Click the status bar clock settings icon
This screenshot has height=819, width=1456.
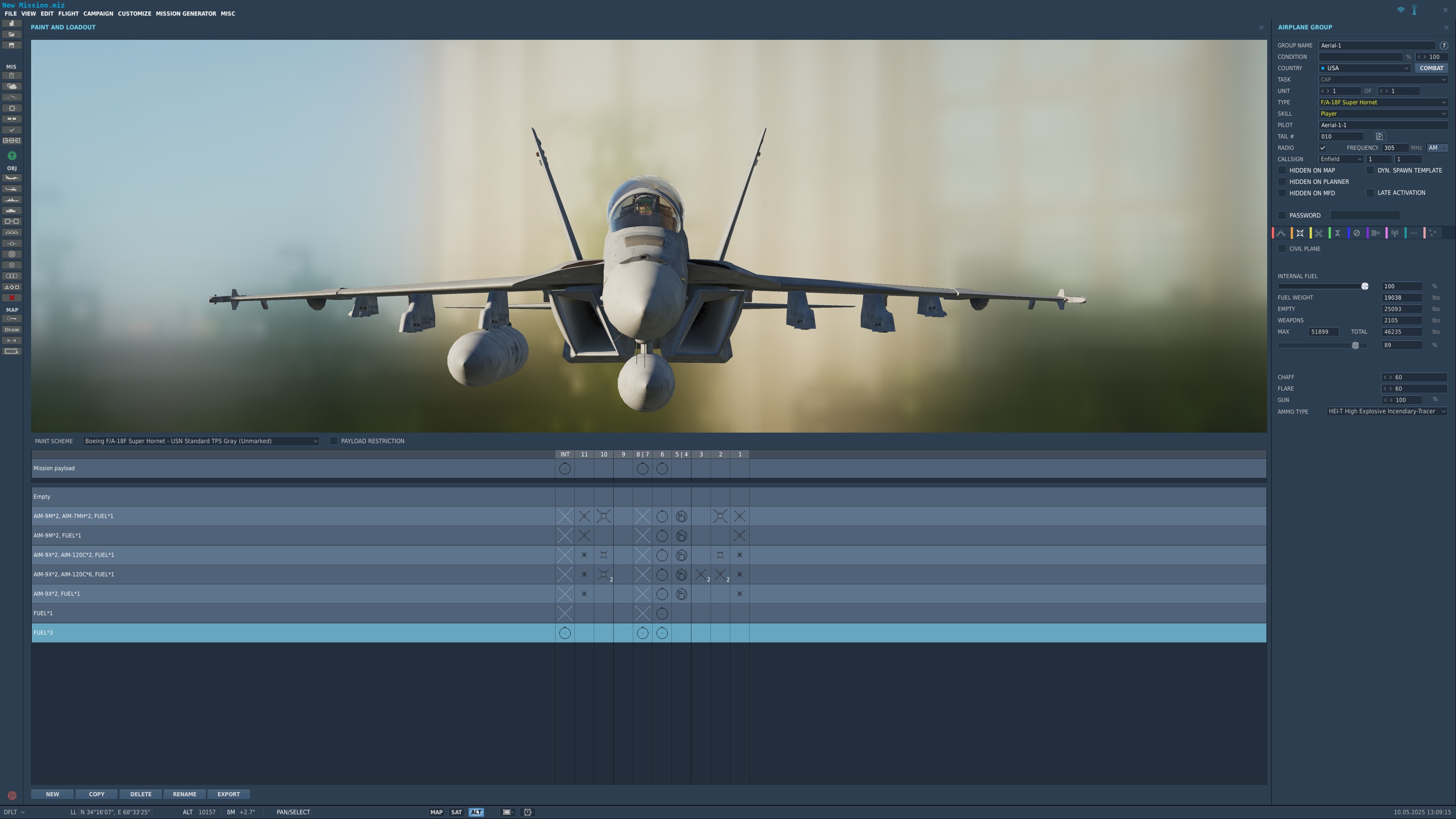coord(528,812)
